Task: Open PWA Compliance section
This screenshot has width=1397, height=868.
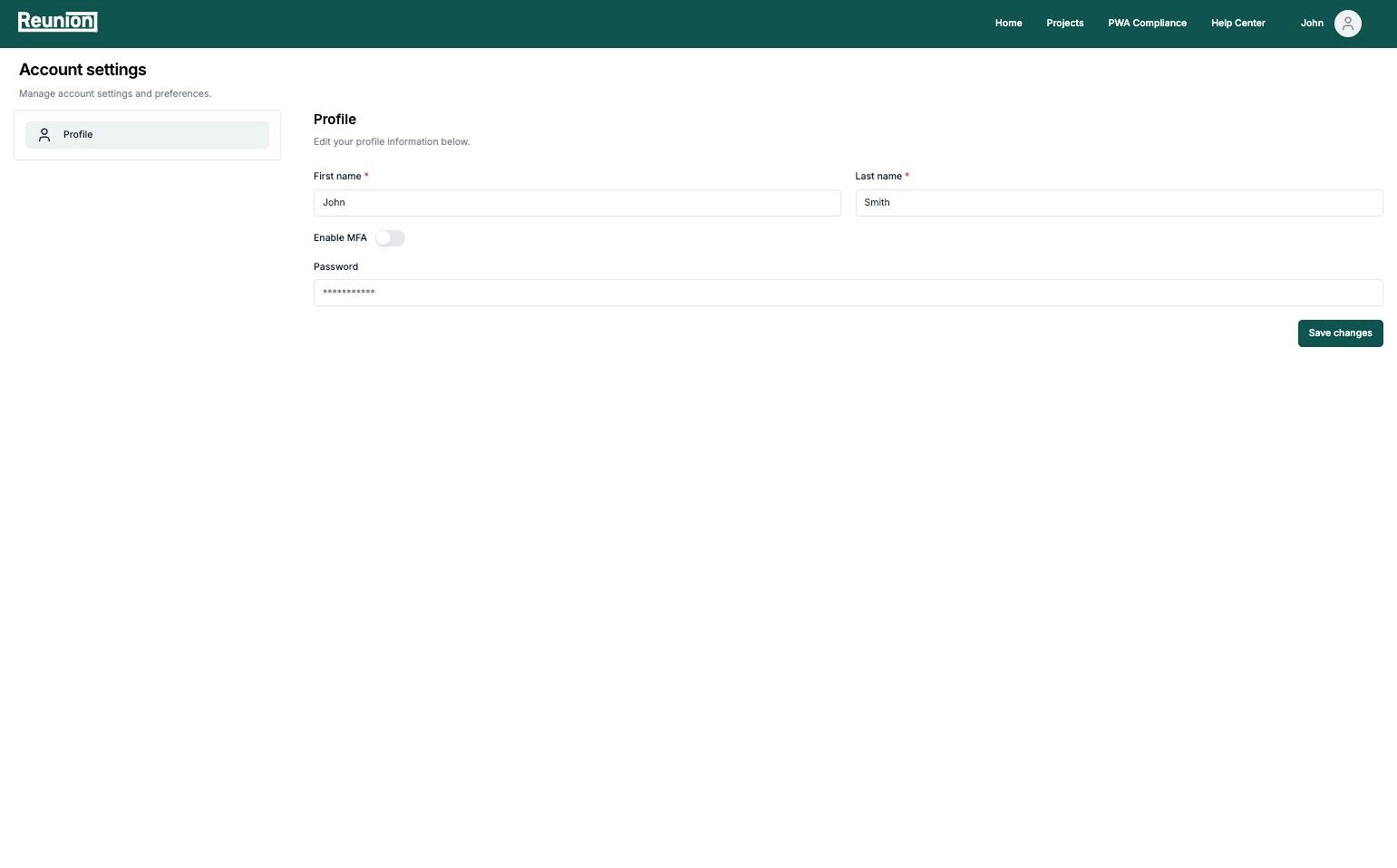Action: click(1147, 24)
